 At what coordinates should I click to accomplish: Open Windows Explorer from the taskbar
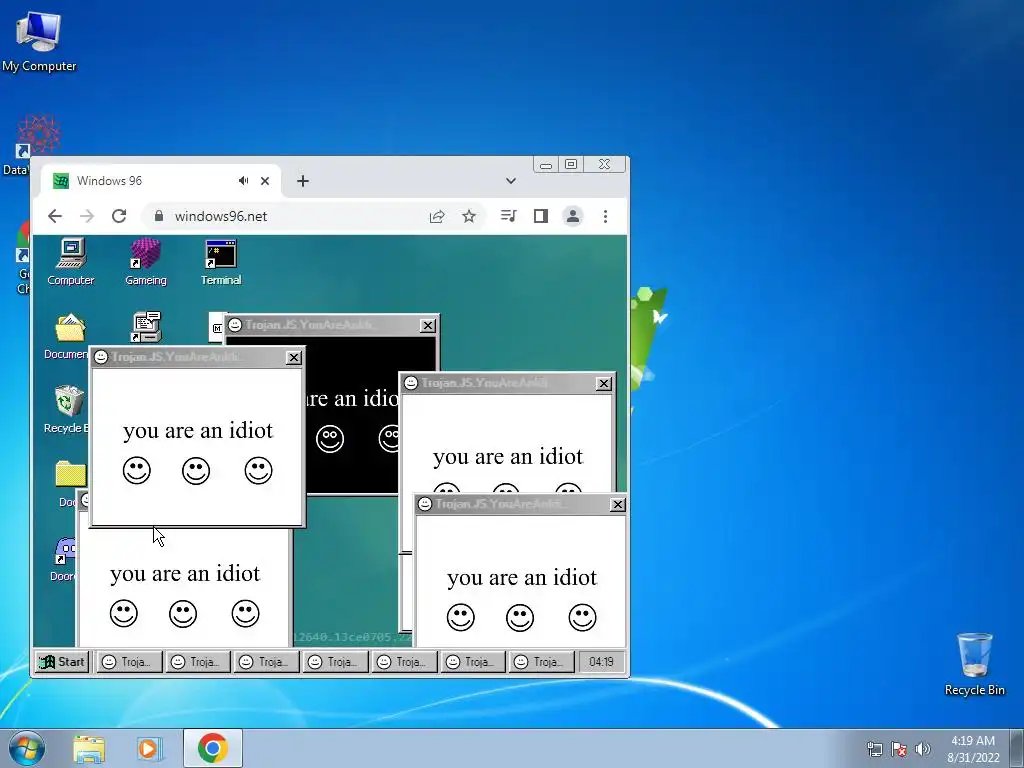[x=89, y=748]
